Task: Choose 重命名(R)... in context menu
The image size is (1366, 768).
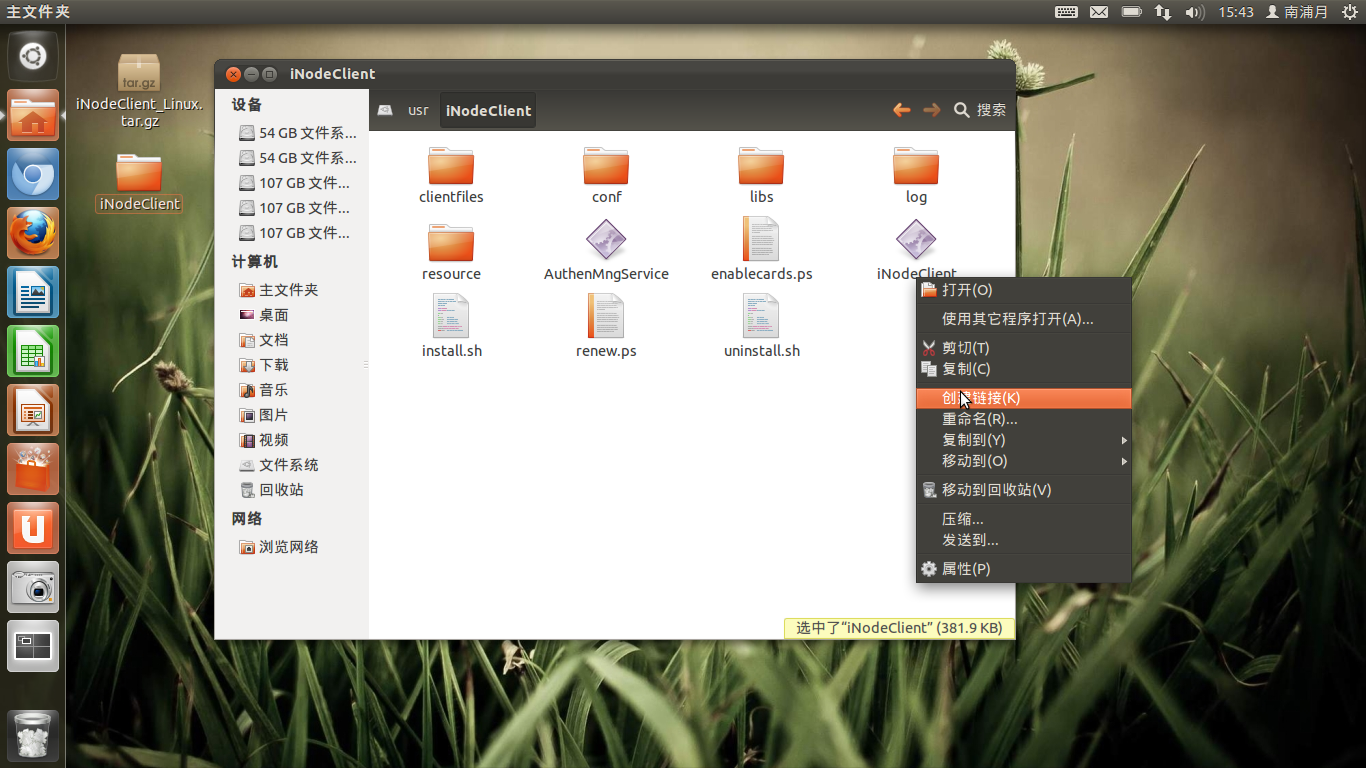Action: point(1024,419)
